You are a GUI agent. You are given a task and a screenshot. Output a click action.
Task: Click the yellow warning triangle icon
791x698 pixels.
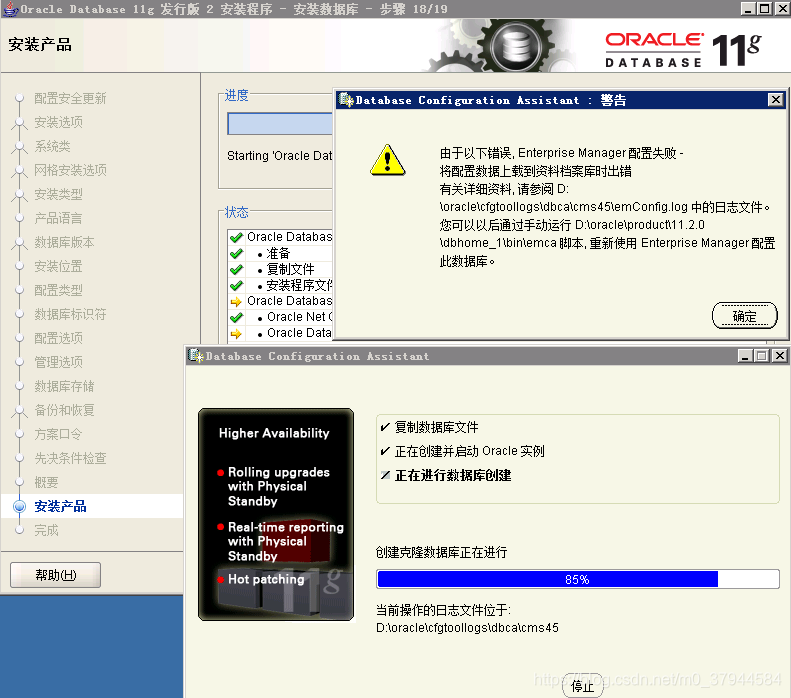click(x=387, y=160)
